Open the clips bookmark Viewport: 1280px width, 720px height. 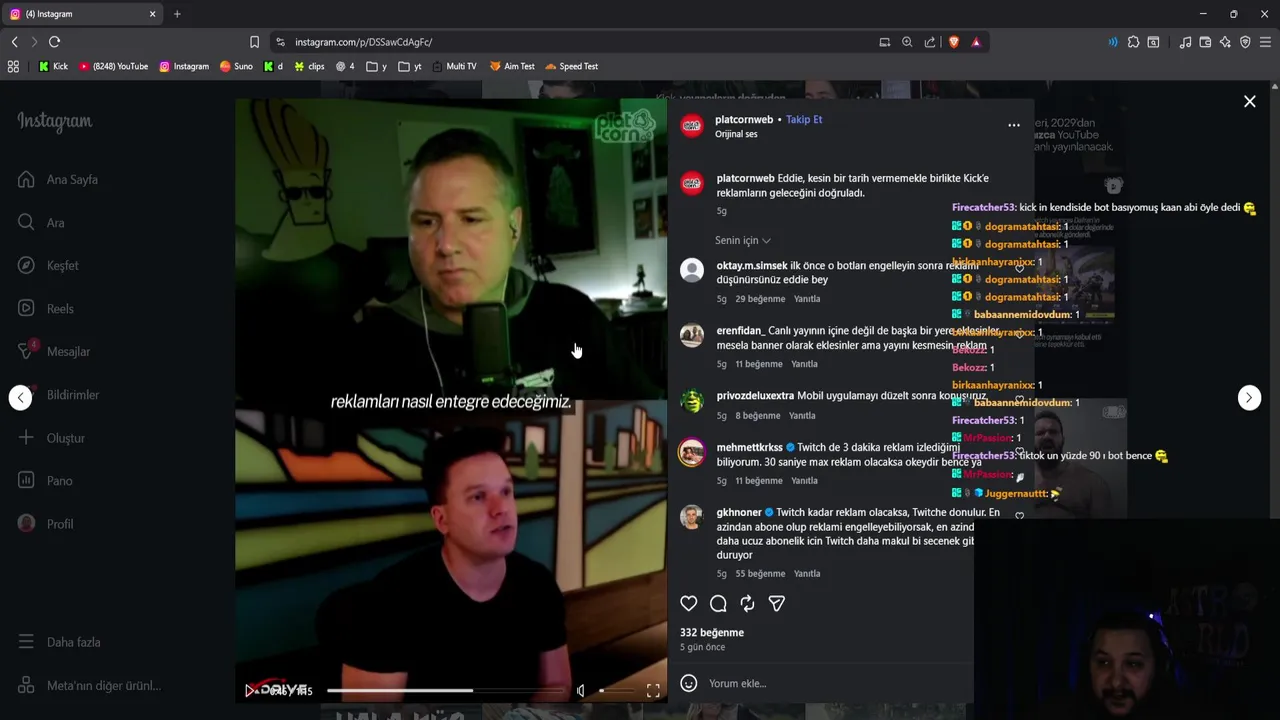(x=309, y=67)
